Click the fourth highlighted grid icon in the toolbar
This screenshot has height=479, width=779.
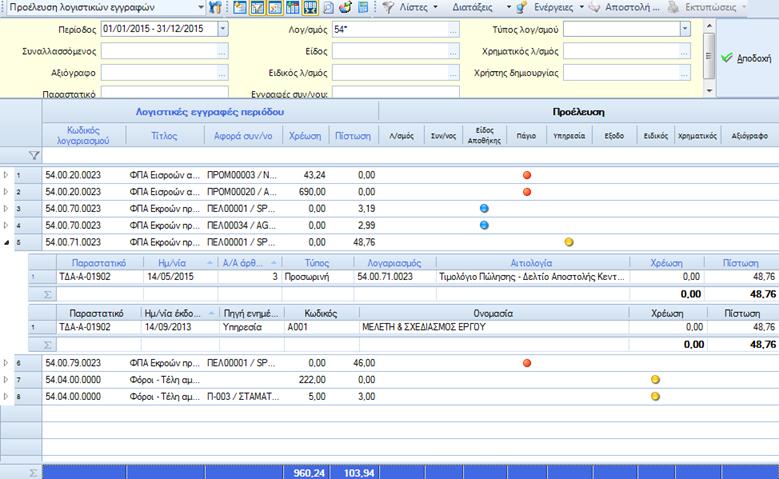293,7
